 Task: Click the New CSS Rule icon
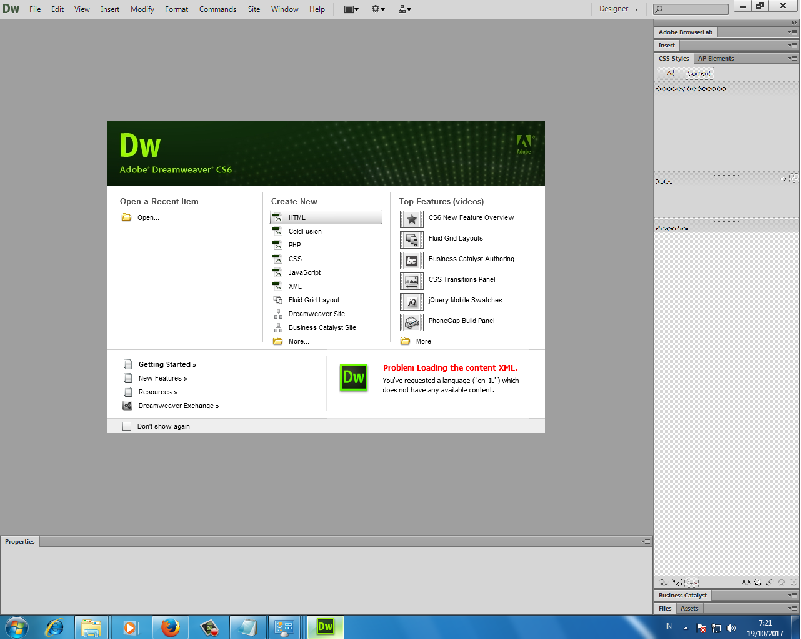coord(757,582)
